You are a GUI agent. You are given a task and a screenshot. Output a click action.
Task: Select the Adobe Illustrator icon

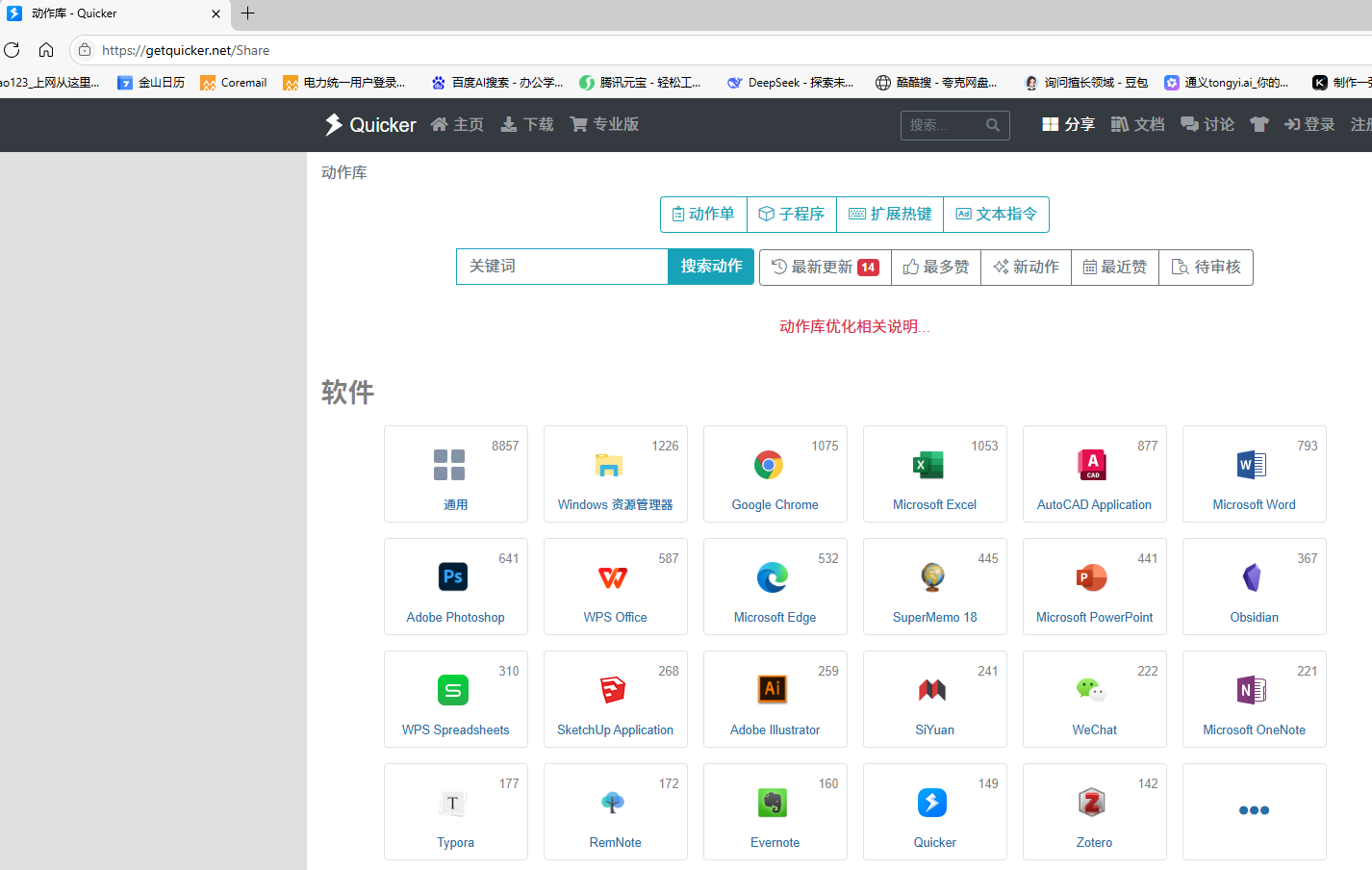pyautogui.click(x=773, y=689)
